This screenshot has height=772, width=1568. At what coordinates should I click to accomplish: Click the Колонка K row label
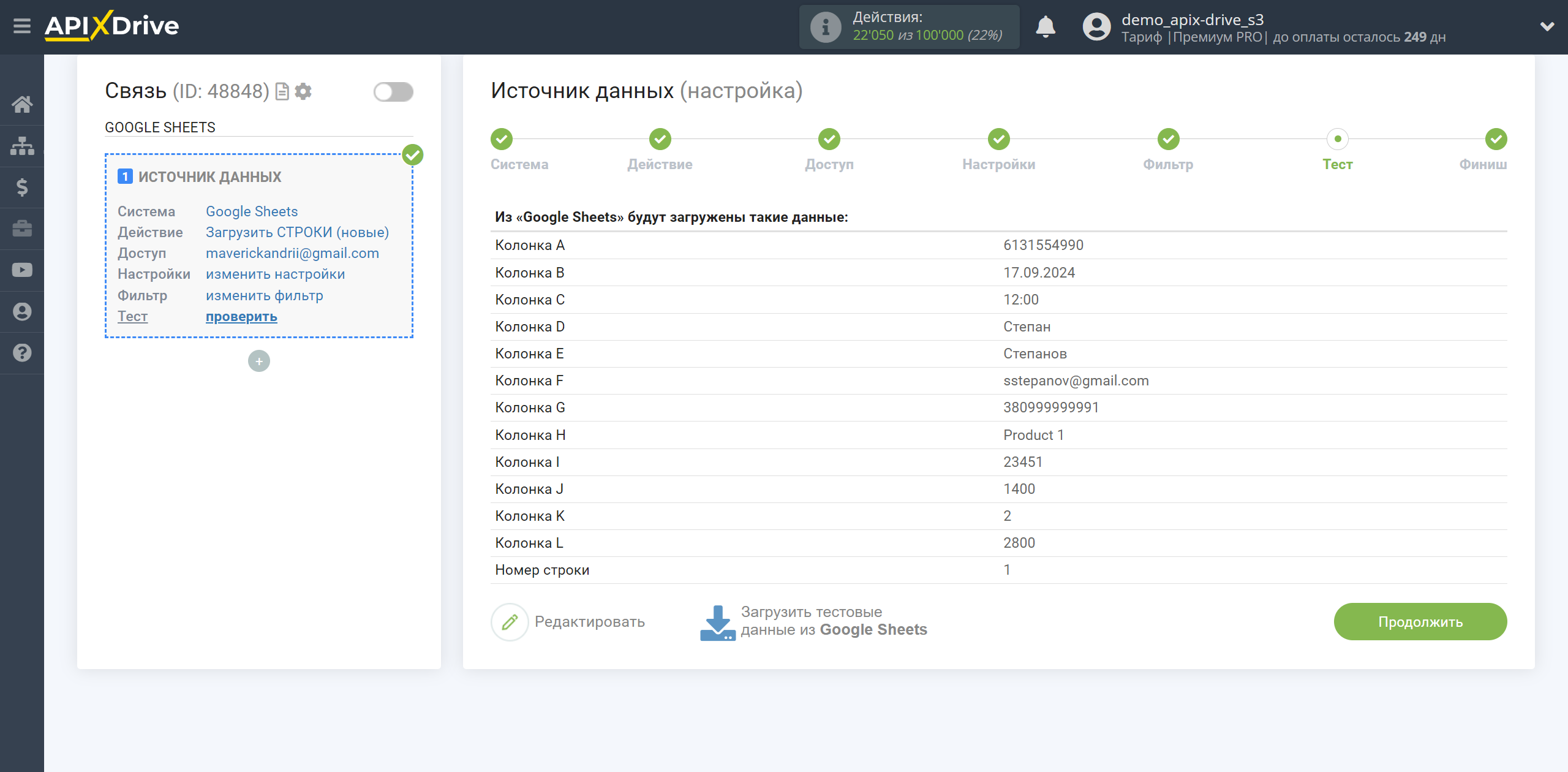point(530,516)
